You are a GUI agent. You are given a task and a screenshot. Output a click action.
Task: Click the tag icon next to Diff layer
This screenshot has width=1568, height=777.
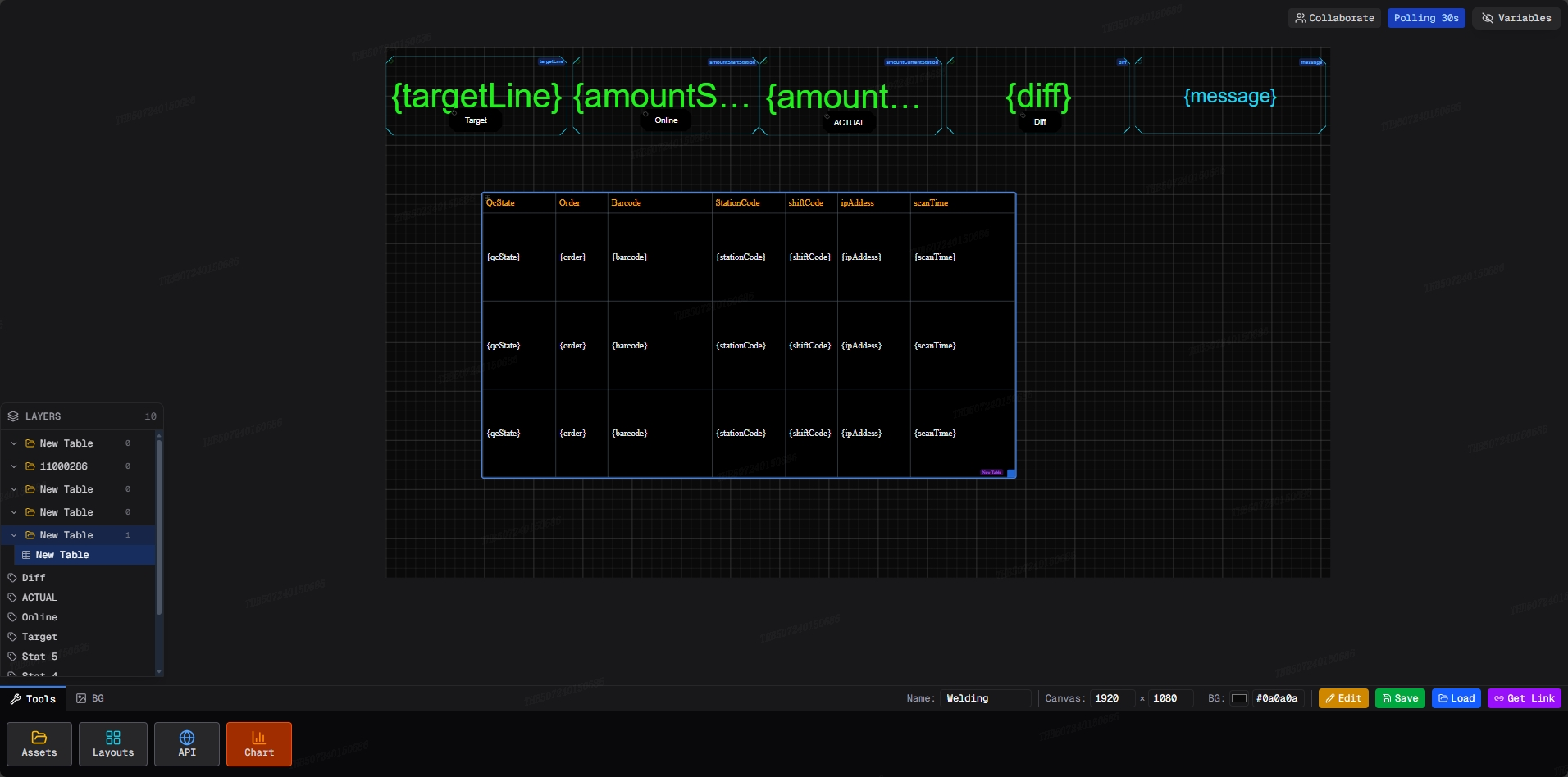tap(12, 578)
